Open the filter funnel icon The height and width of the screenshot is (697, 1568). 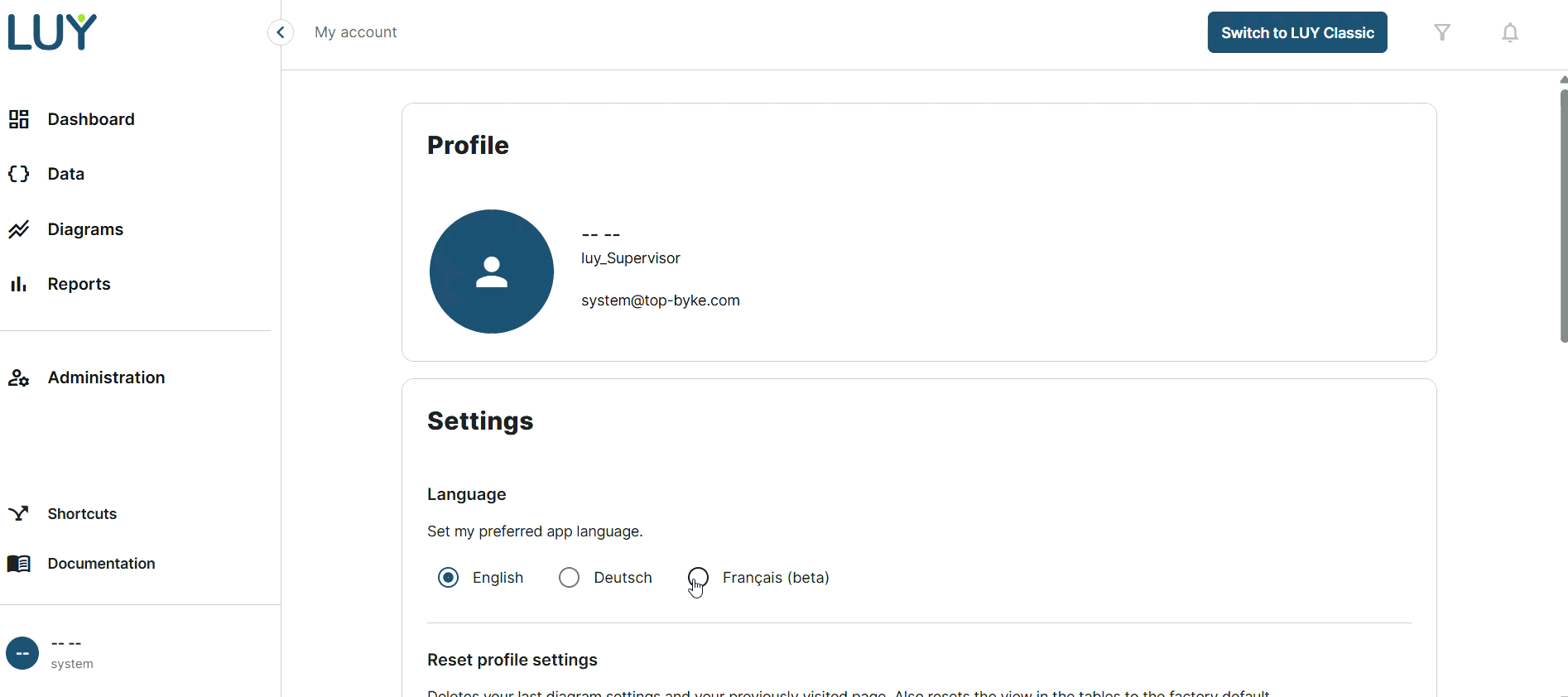pos(1442,32)
